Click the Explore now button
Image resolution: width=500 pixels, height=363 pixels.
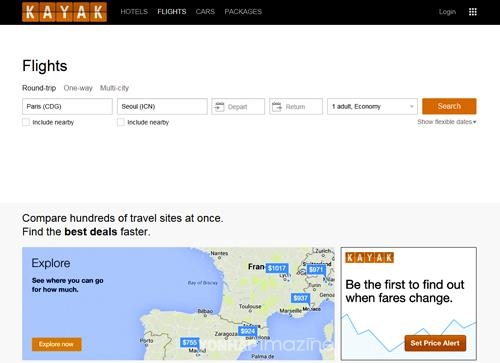[57, 344]
